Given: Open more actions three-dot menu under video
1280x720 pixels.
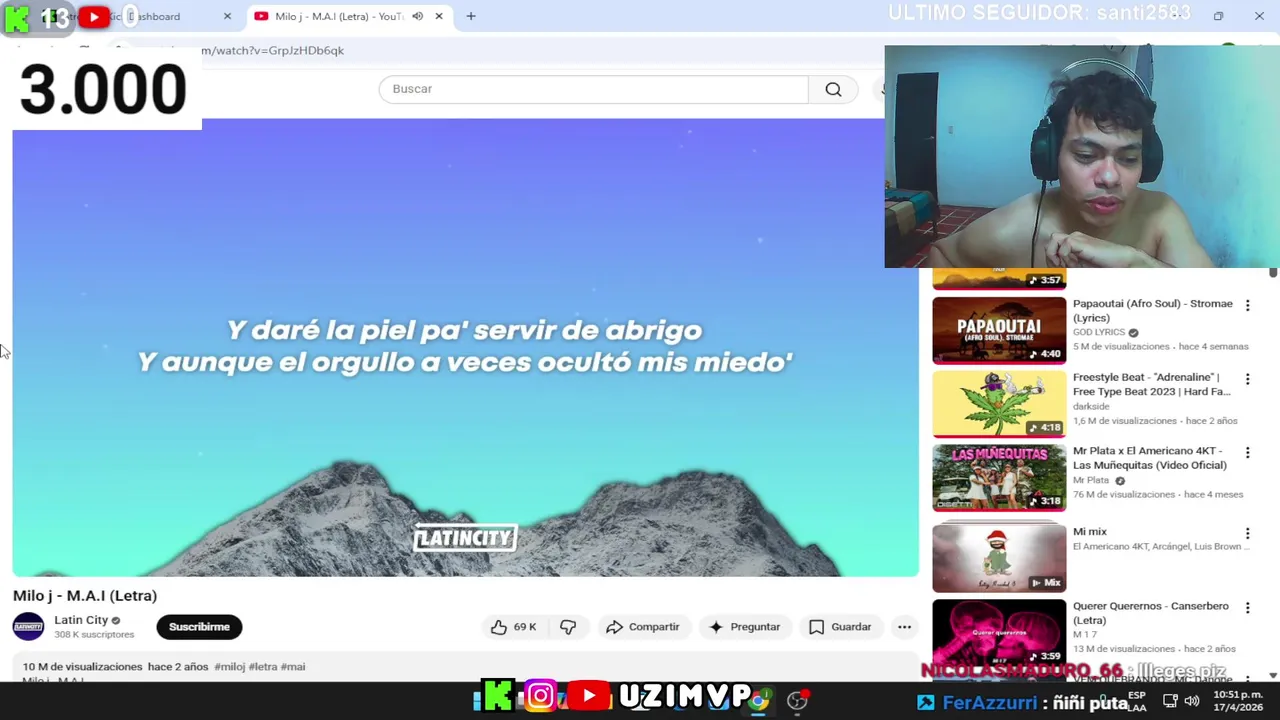Looking at the screenshot, I should point(904,627).
